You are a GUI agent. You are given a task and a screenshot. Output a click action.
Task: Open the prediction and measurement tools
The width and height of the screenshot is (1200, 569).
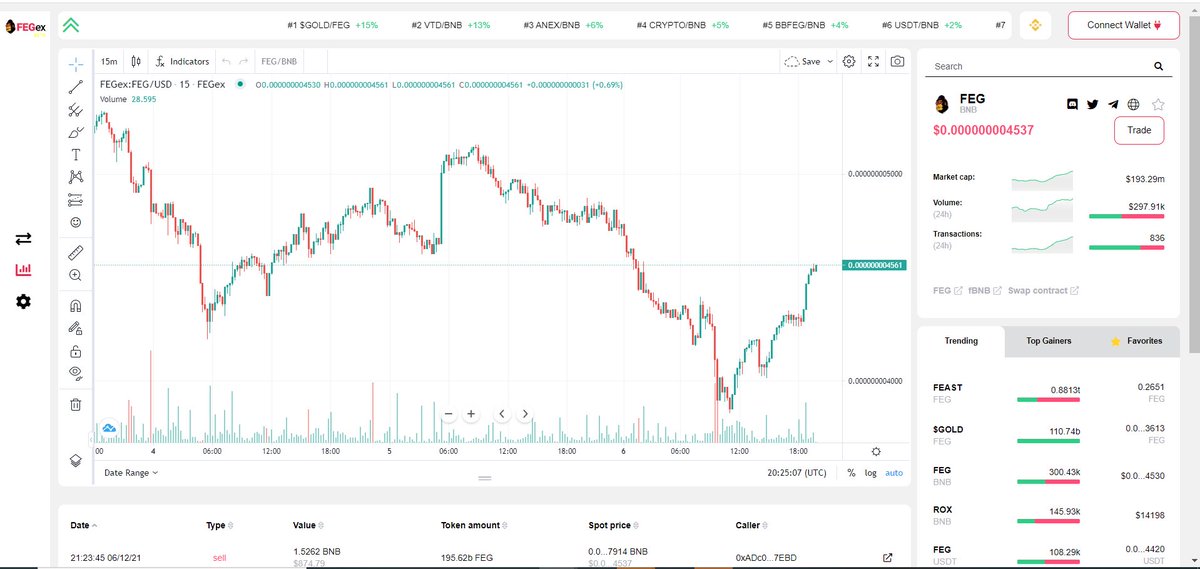click(75, 199)
